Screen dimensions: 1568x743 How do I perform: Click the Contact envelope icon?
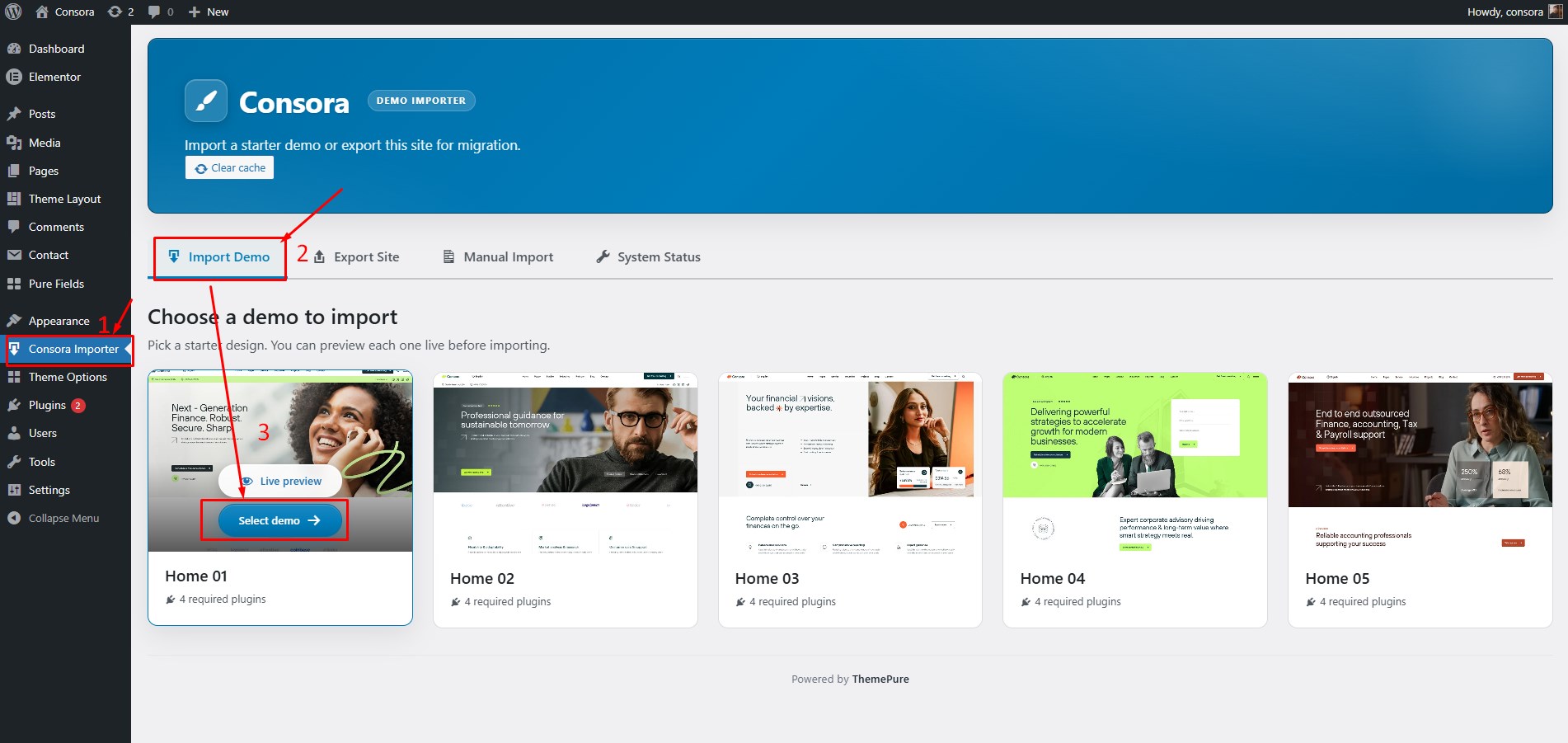coord(14,255)
